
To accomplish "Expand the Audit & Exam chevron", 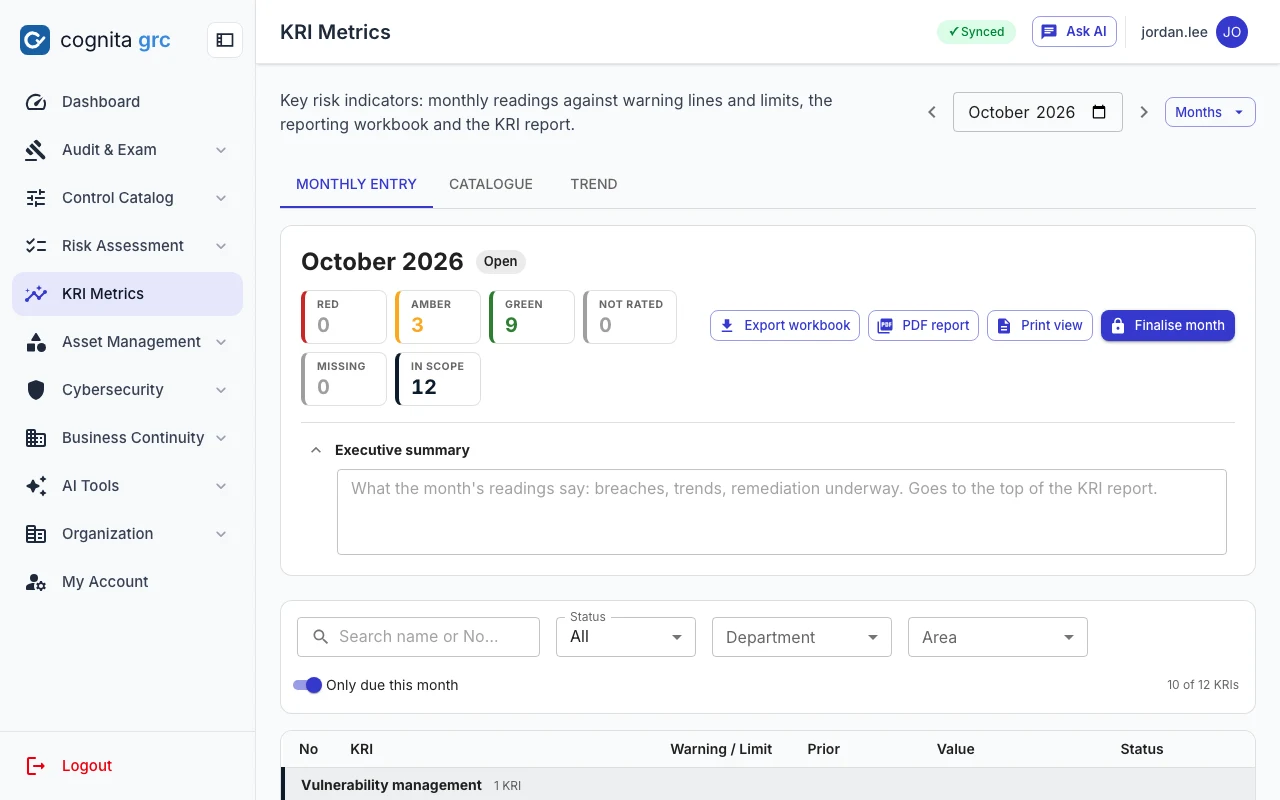I will pos(221,150).
